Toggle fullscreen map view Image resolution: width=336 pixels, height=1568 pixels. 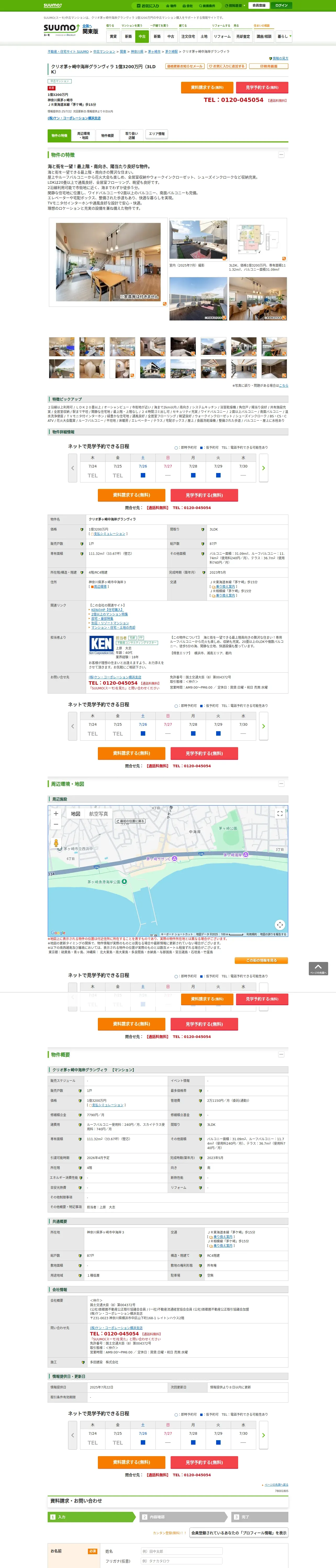point(280,813)
